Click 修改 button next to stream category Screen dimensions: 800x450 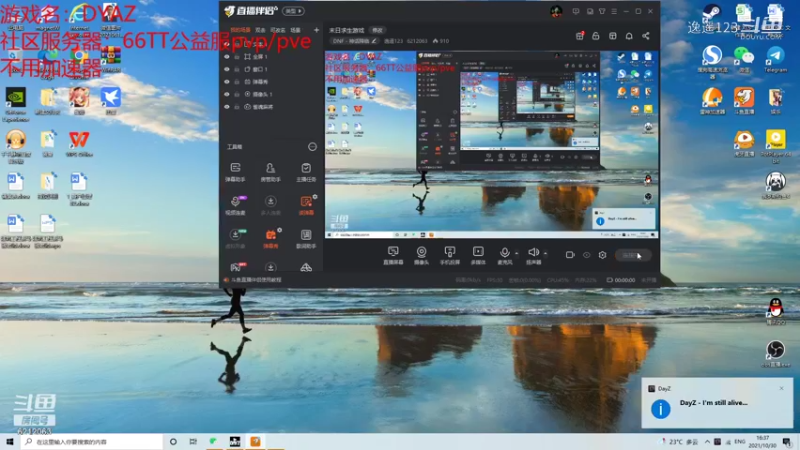(378, 31)
